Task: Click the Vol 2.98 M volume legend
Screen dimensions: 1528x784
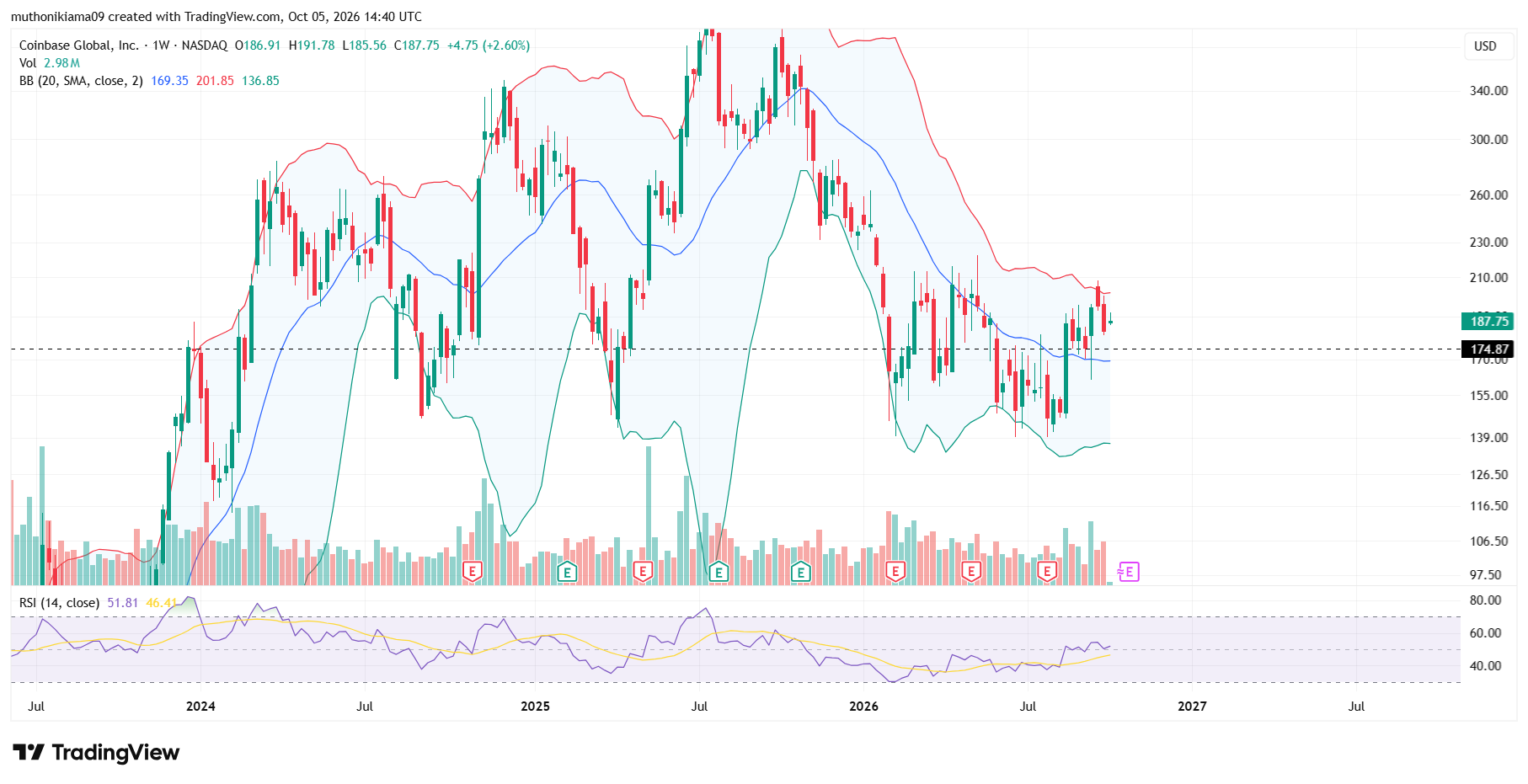Action: (x=50, y=63)
